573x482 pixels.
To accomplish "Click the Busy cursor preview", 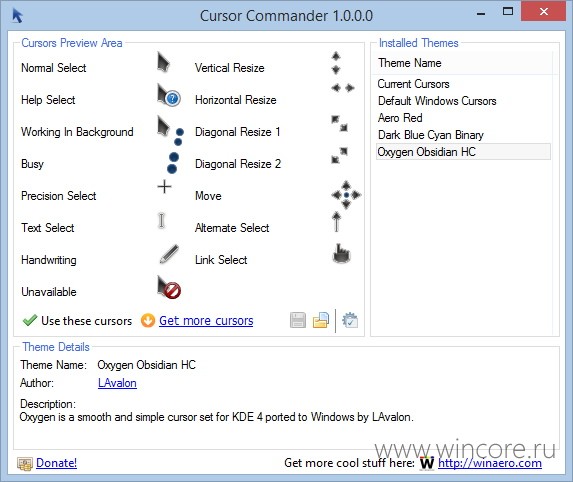I will (x=172, y=163).
